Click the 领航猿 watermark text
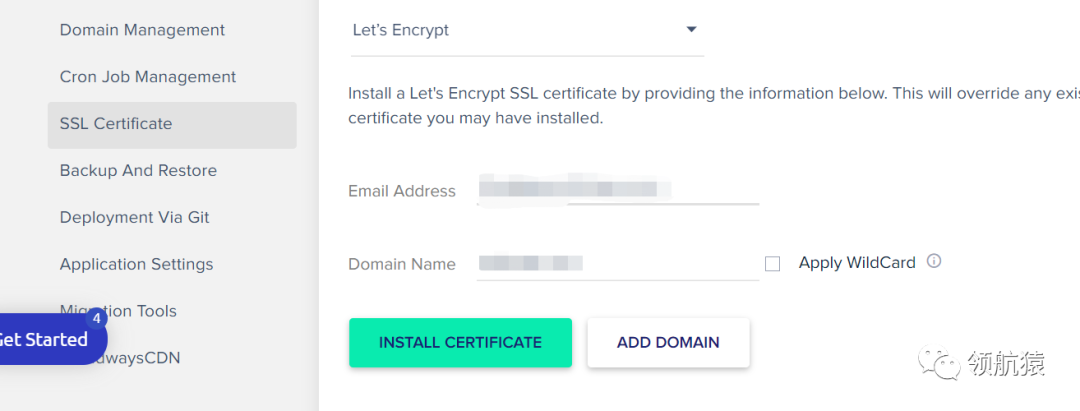 coord(1006,363)
